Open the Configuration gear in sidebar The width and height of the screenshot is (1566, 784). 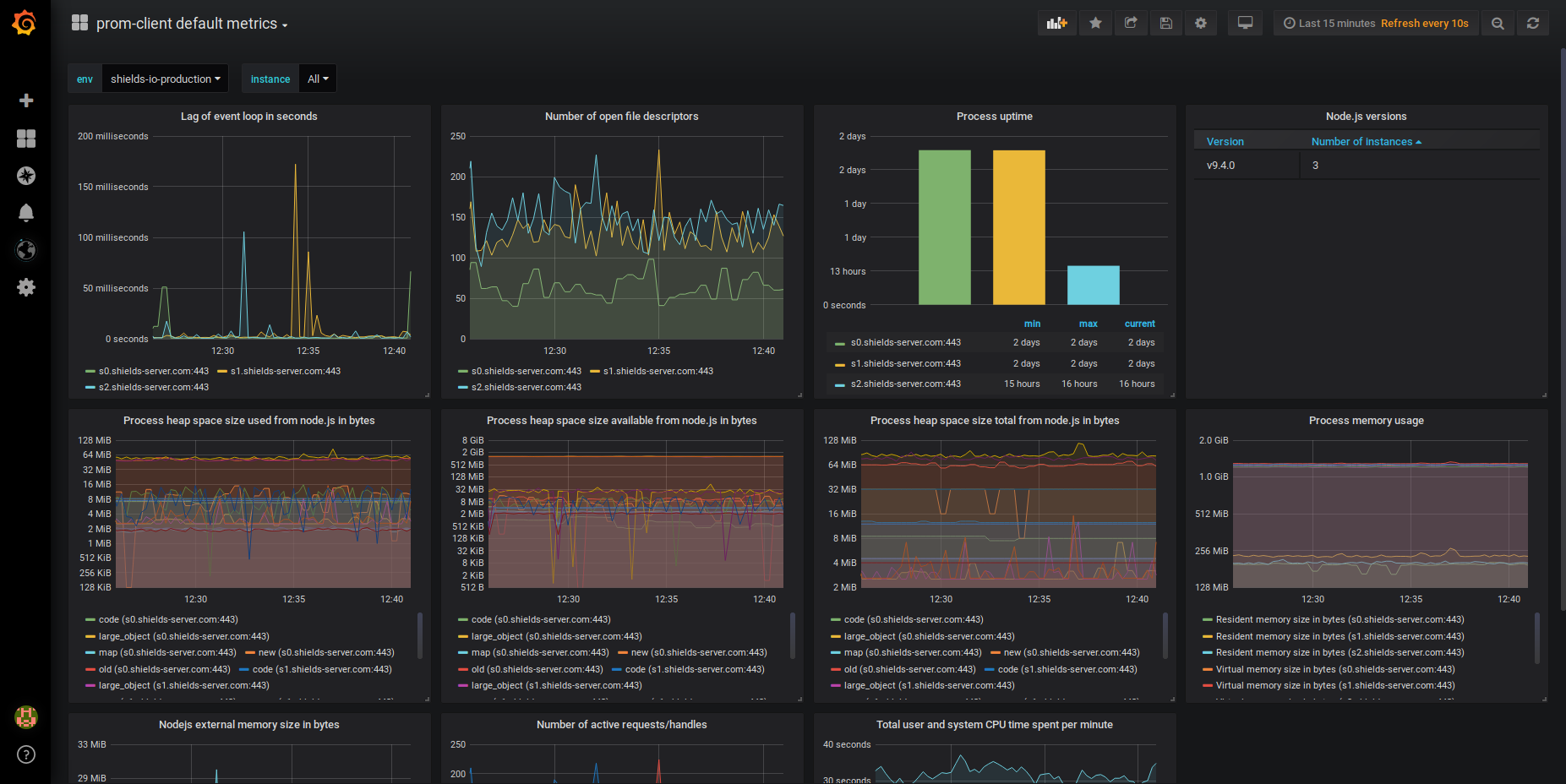tap(26, 287)
